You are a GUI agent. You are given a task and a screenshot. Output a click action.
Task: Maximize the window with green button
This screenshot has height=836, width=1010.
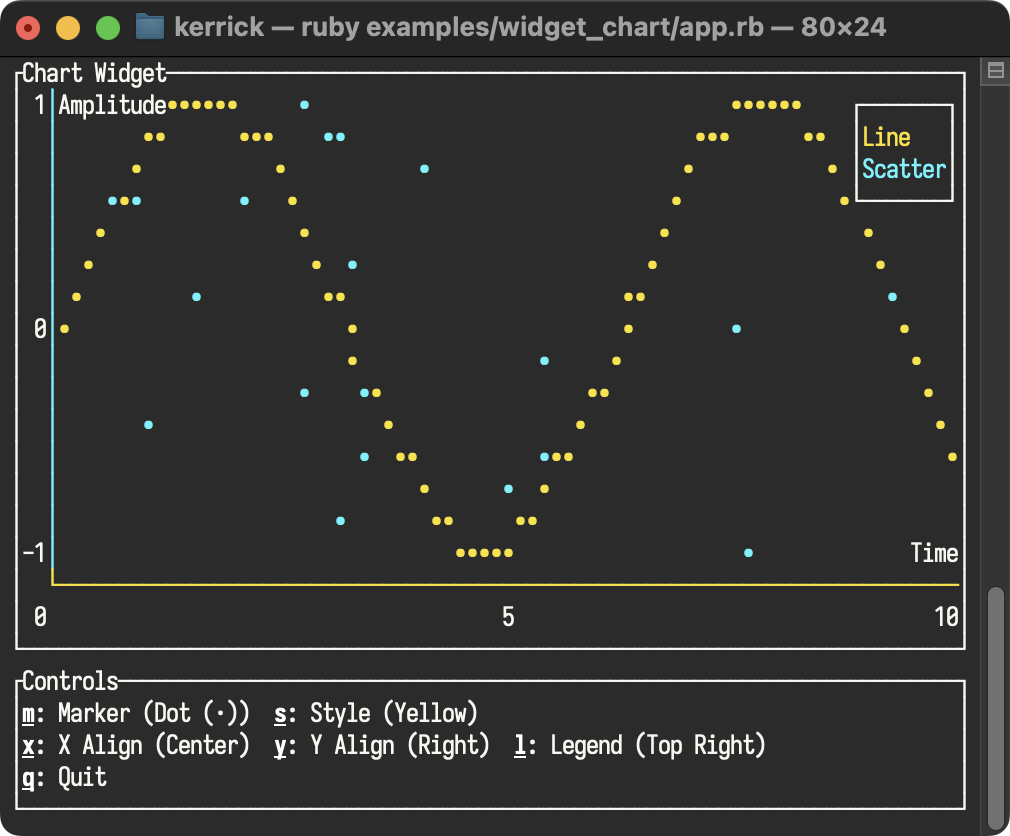108,28
